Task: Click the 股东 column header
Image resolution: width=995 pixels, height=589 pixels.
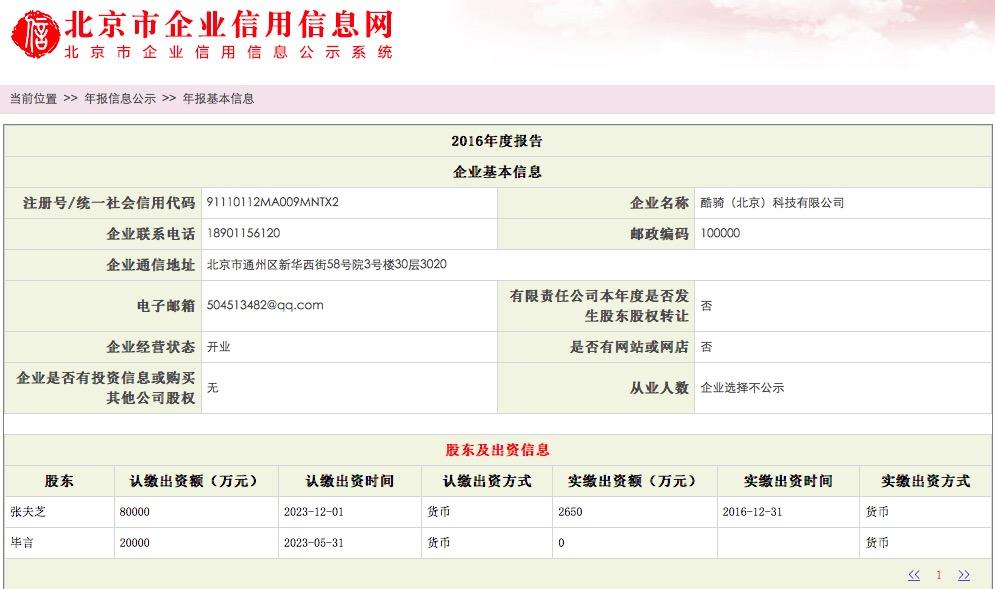Action: pyautogui.click(x=59, y=481)
